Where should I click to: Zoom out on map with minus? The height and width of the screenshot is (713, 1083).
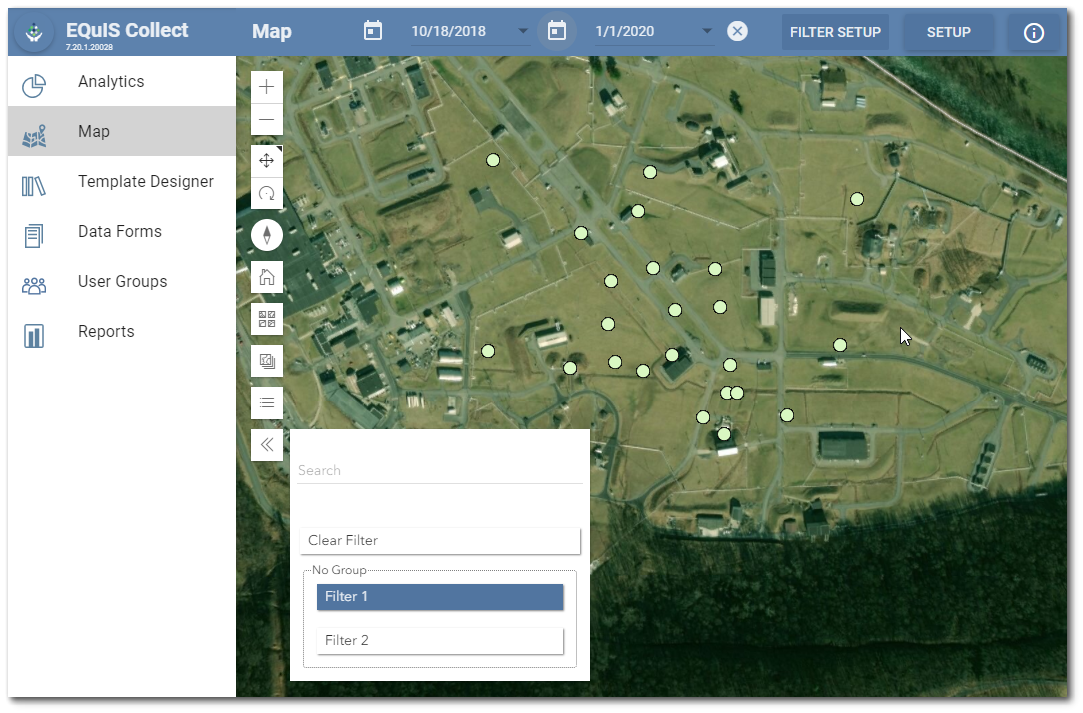267,119
